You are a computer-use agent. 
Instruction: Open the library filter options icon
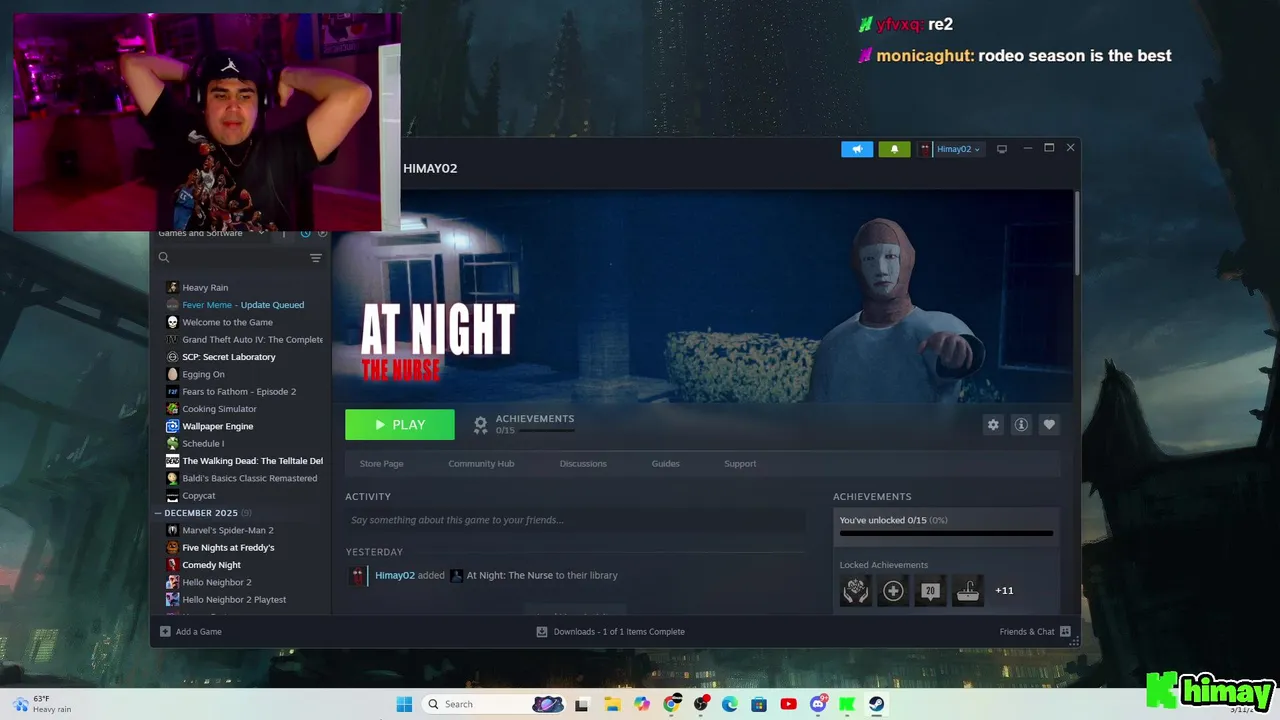point(316,258)
